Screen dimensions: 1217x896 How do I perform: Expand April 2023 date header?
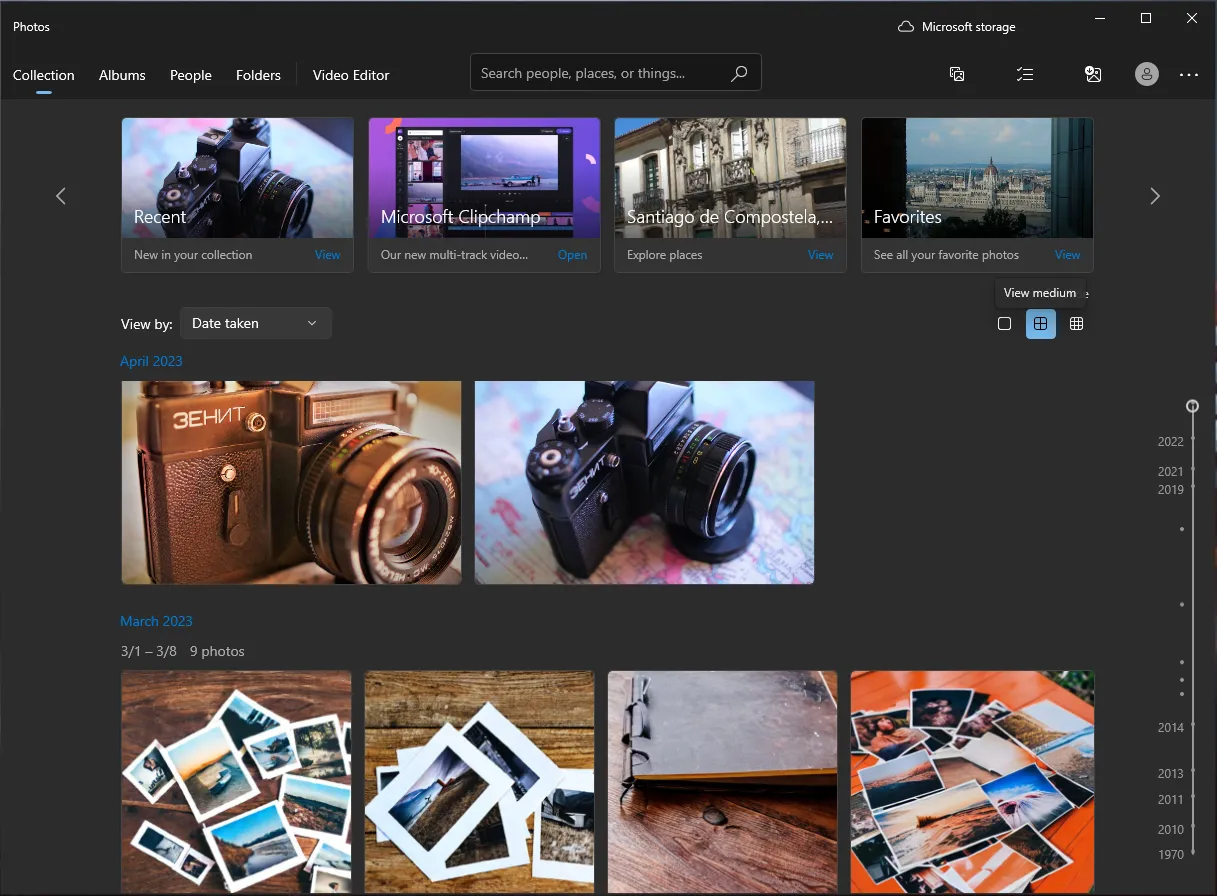151,361
